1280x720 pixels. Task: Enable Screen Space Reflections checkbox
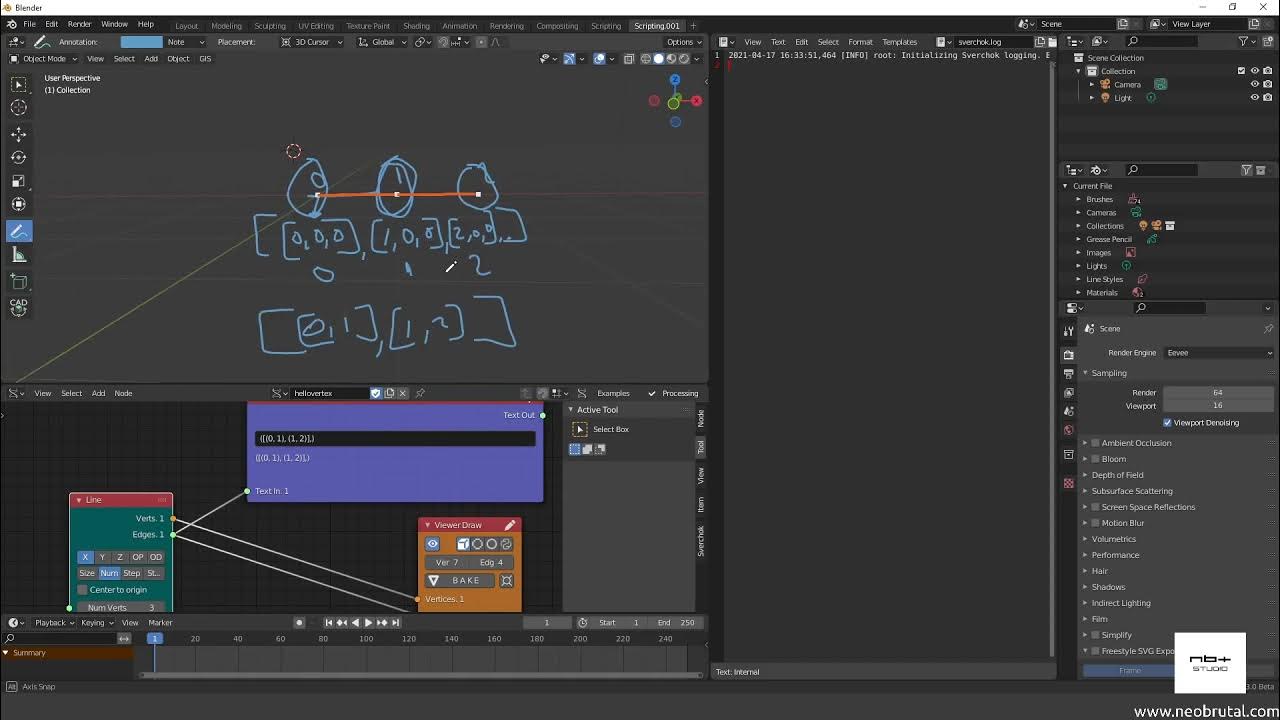(x=1096, y=507)
